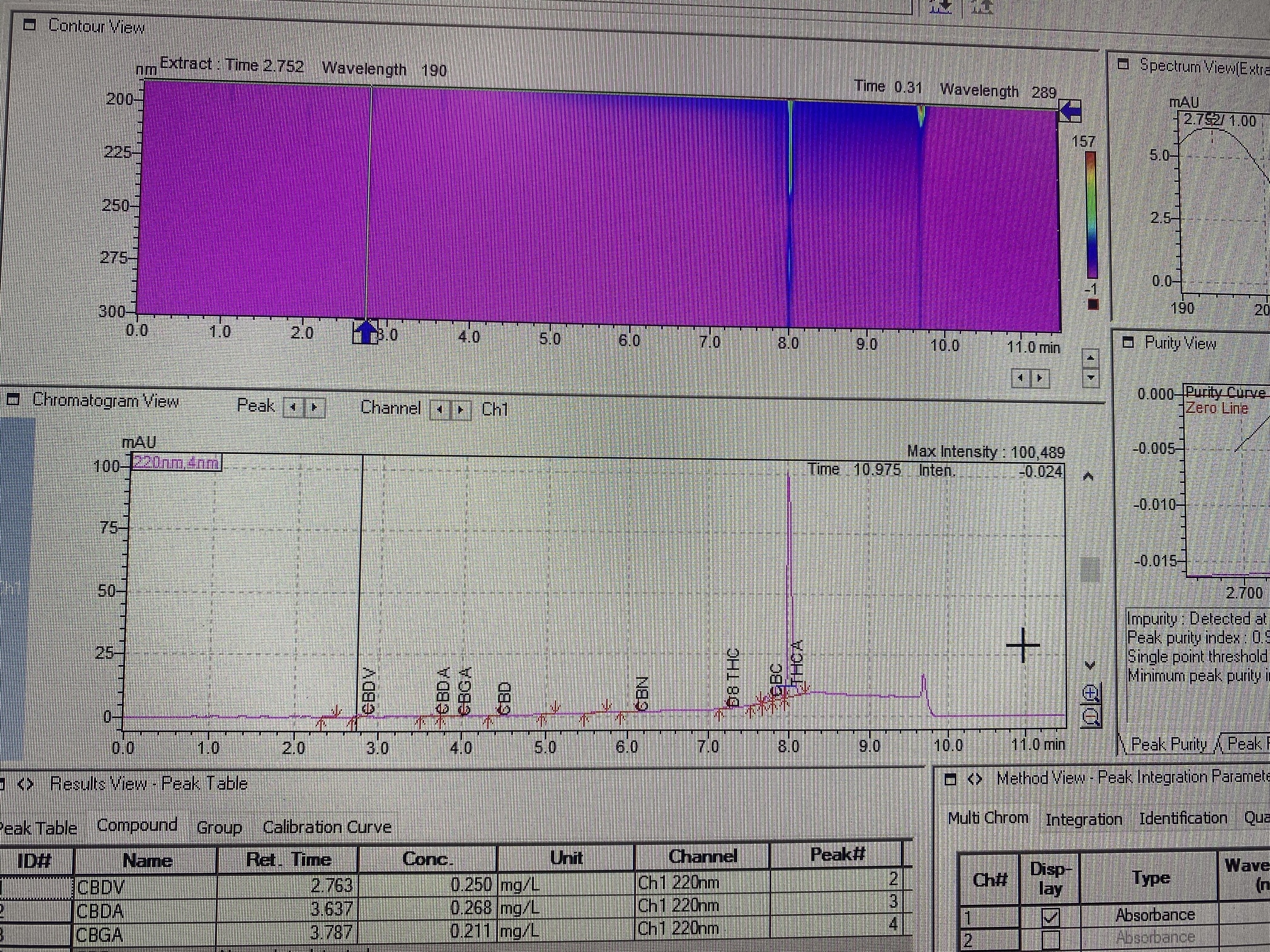Switch to the Integration tab

coord(1084,819)
